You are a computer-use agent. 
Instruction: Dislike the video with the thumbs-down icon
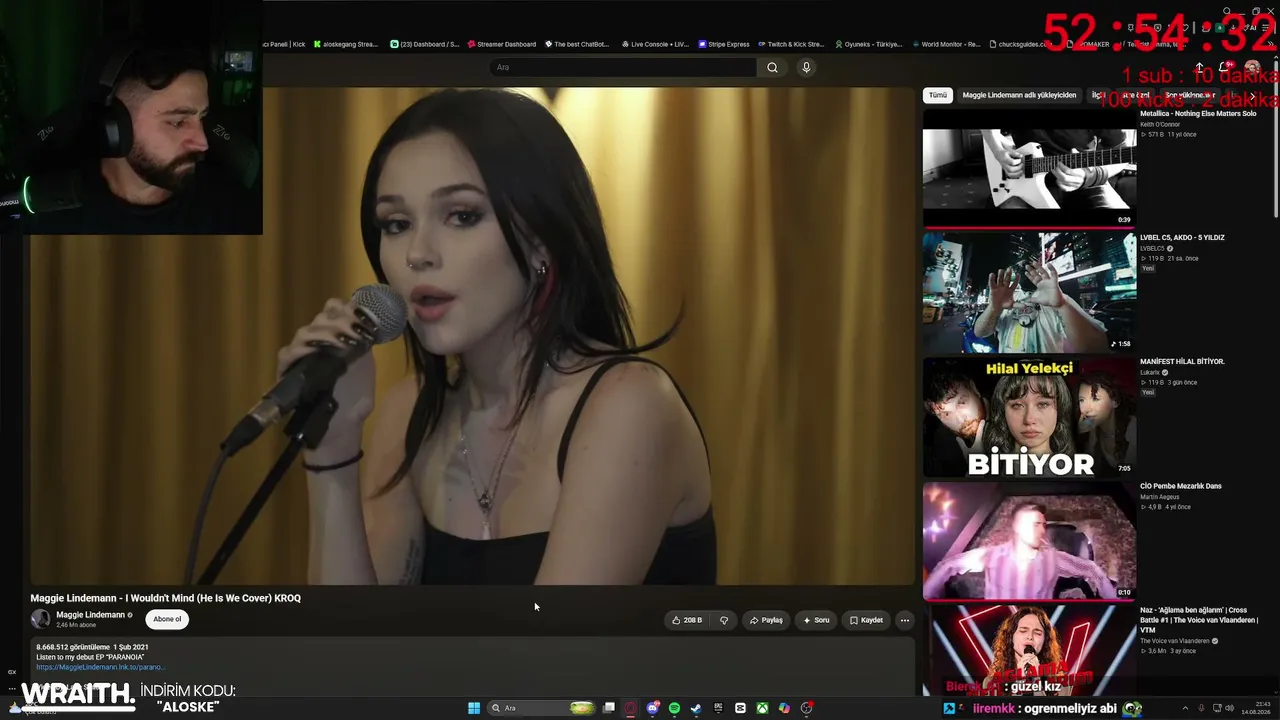[724, 620]
